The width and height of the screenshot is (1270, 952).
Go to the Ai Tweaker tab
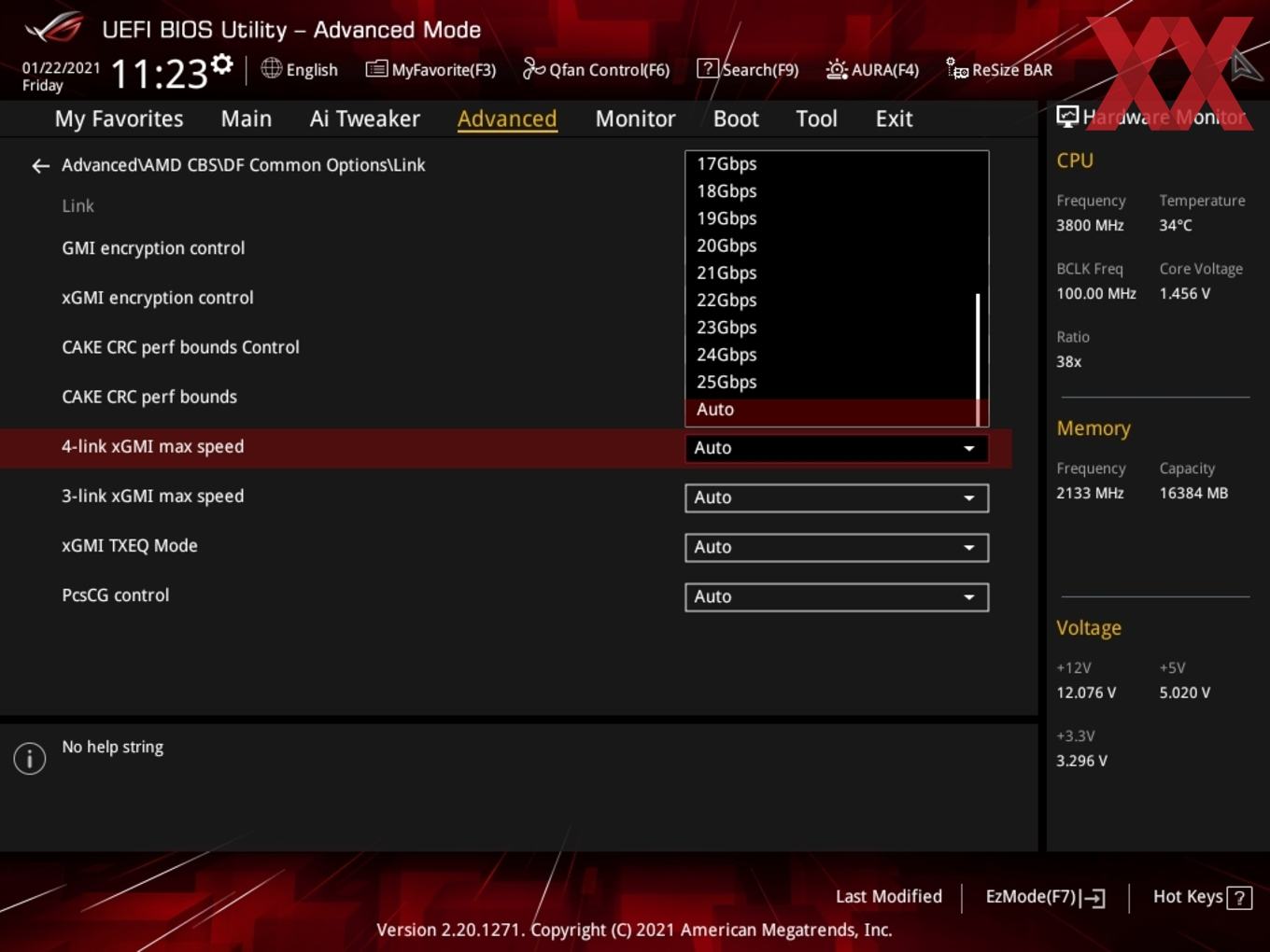coord(364,119)
